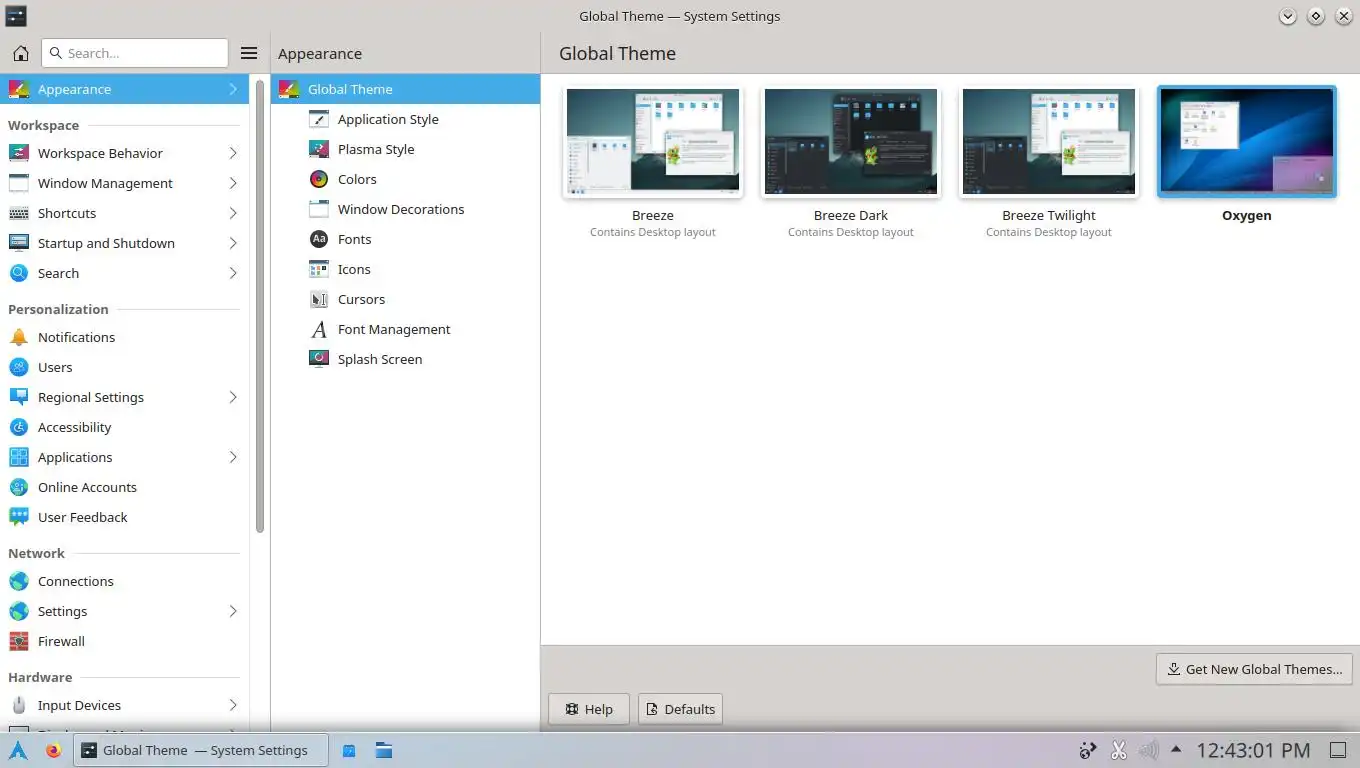Viewport: 1360px width, 768px height.
Task: Click the taskbar icon left of the folder
Action: (x=349, y=750)
